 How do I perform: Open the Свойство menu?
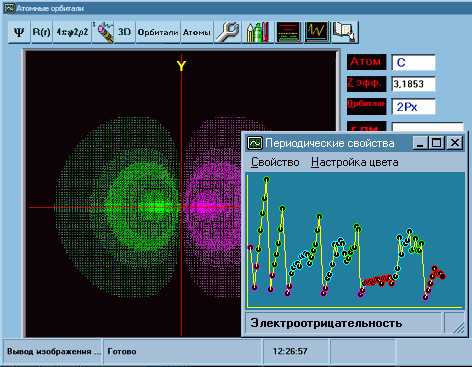coord(275,162)
